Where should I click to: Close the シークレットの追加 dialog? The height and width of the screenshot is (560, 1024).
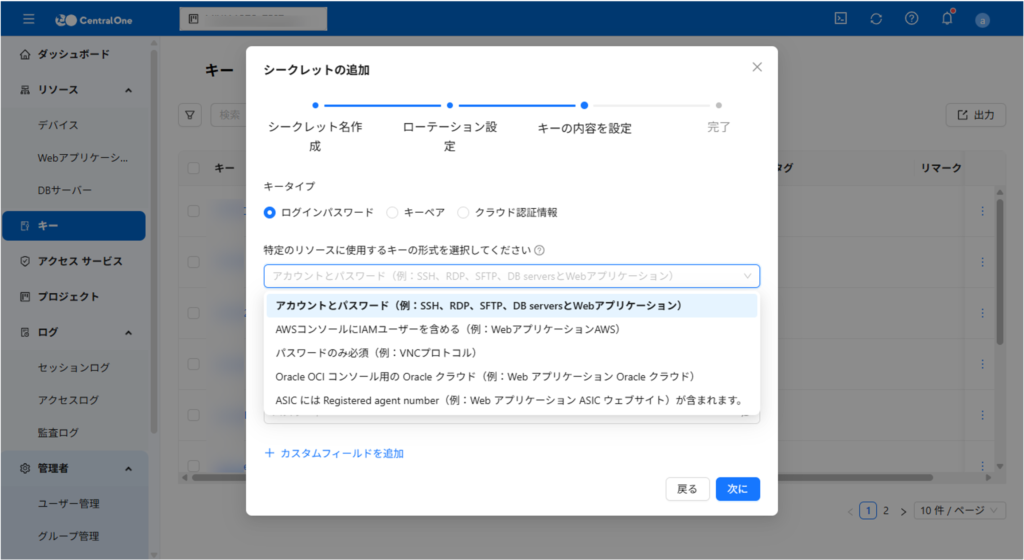(757, 67)
